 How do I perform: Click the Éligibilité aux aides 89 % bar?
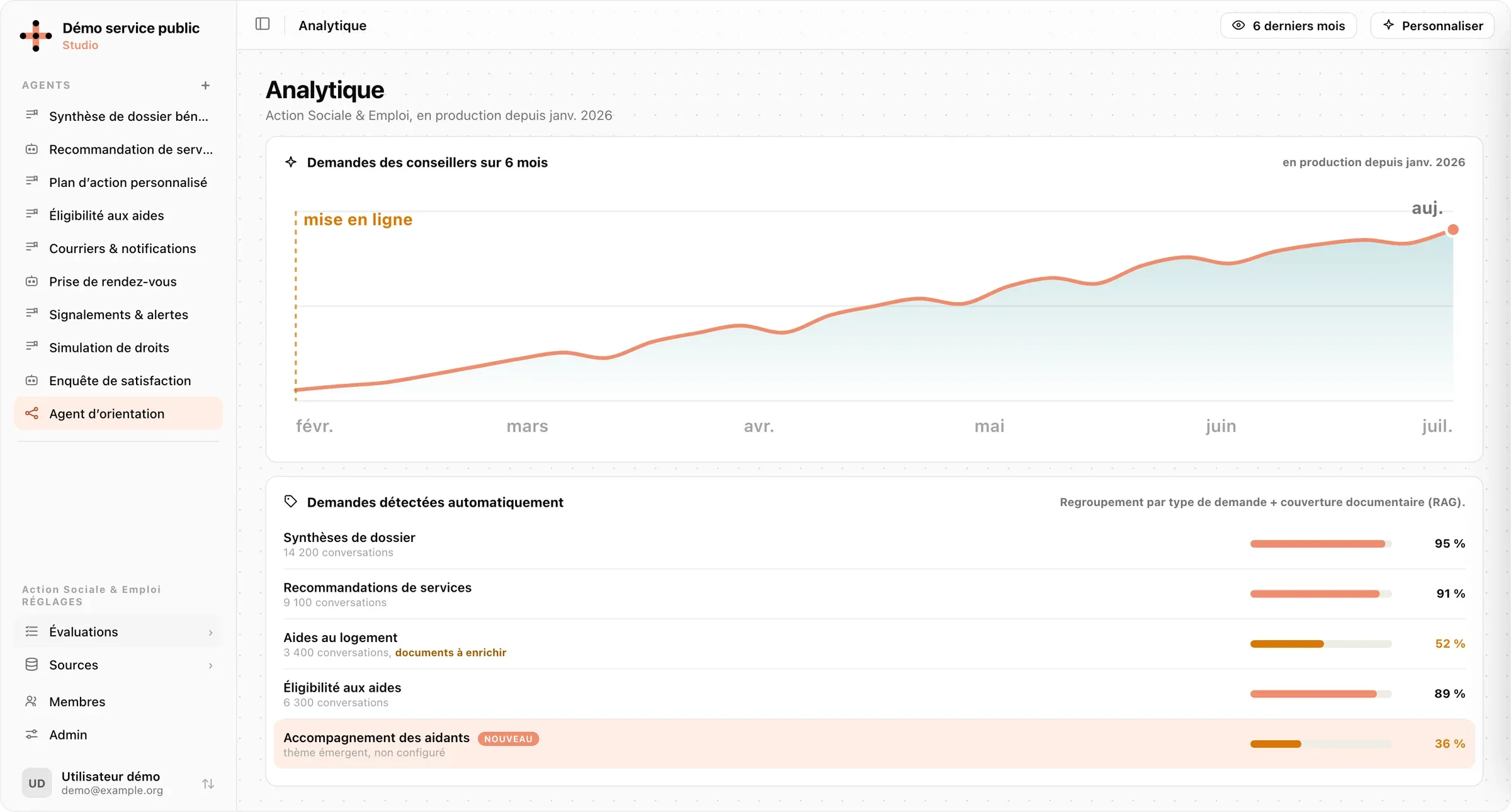click(1321, 694)
